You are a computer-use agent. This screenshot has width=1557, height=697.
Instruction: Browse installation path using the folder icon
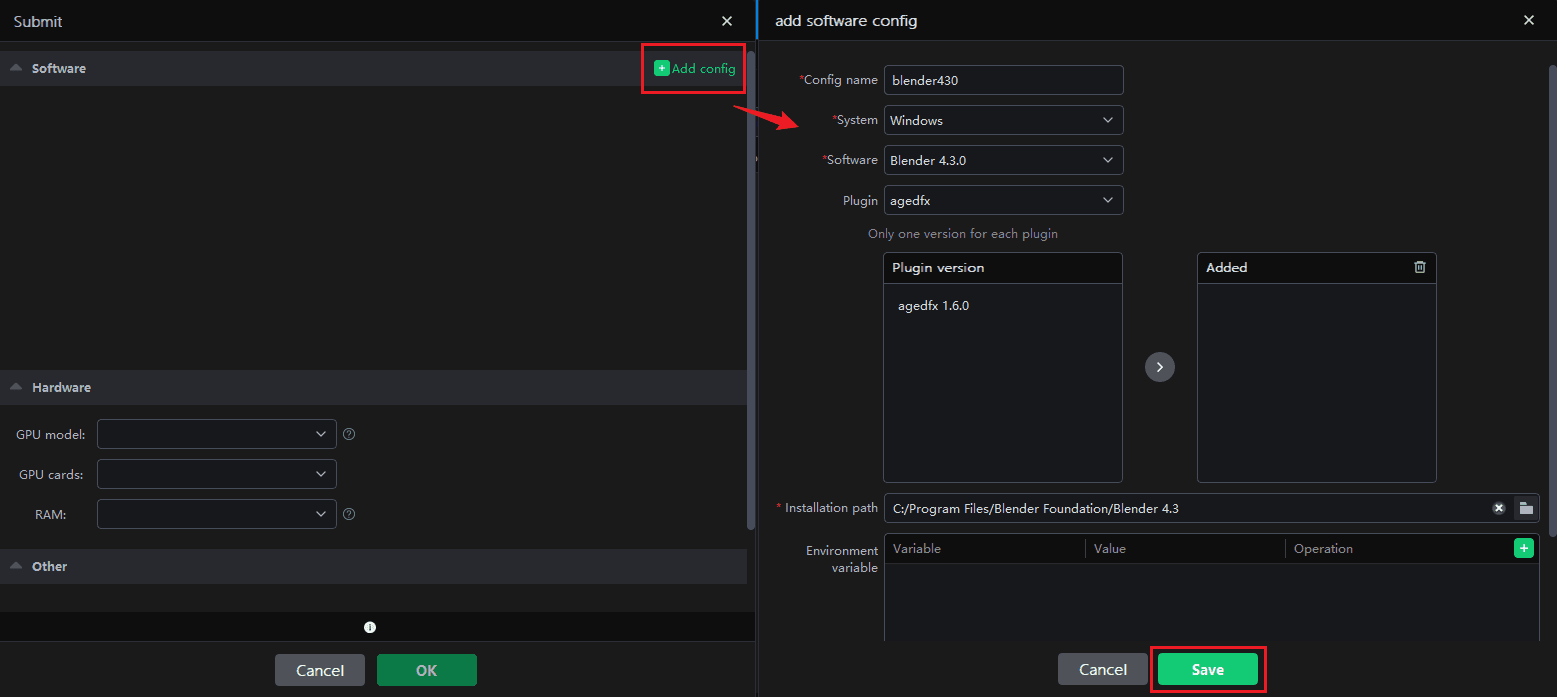click(x=1525, y=508)
